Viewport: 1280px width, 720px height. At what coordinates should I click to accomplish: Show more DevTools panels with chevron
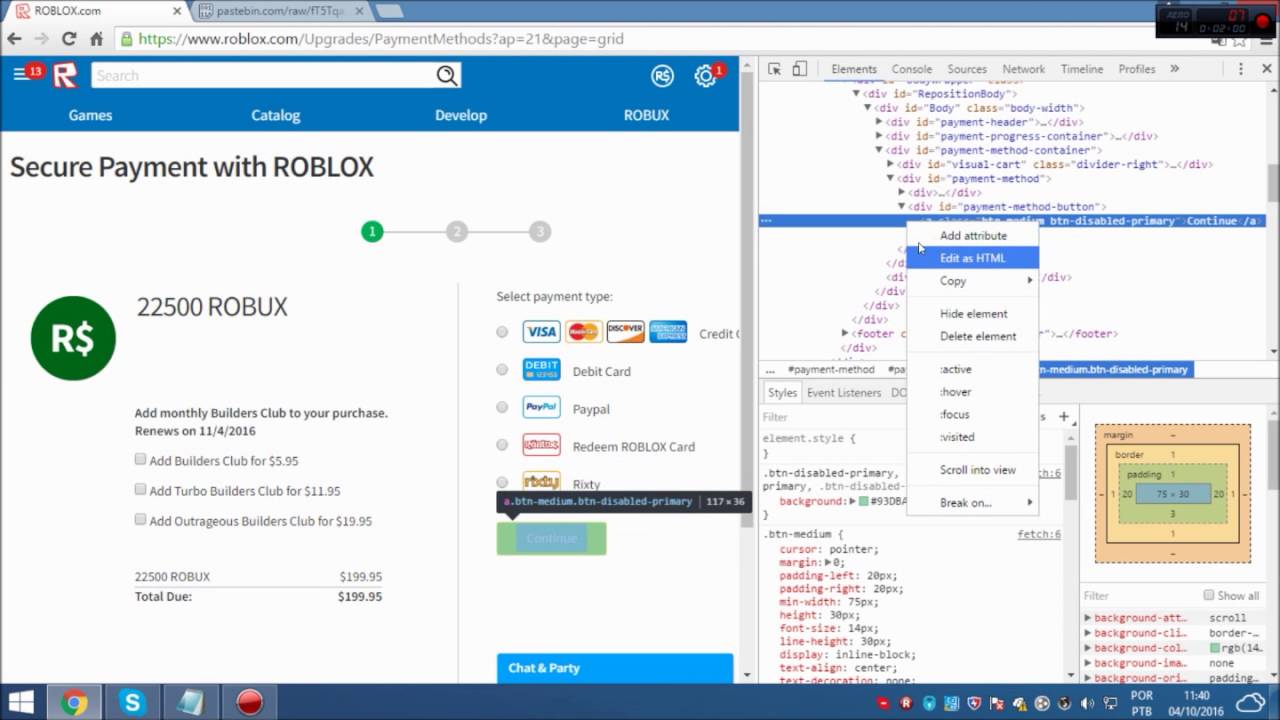1174,69
